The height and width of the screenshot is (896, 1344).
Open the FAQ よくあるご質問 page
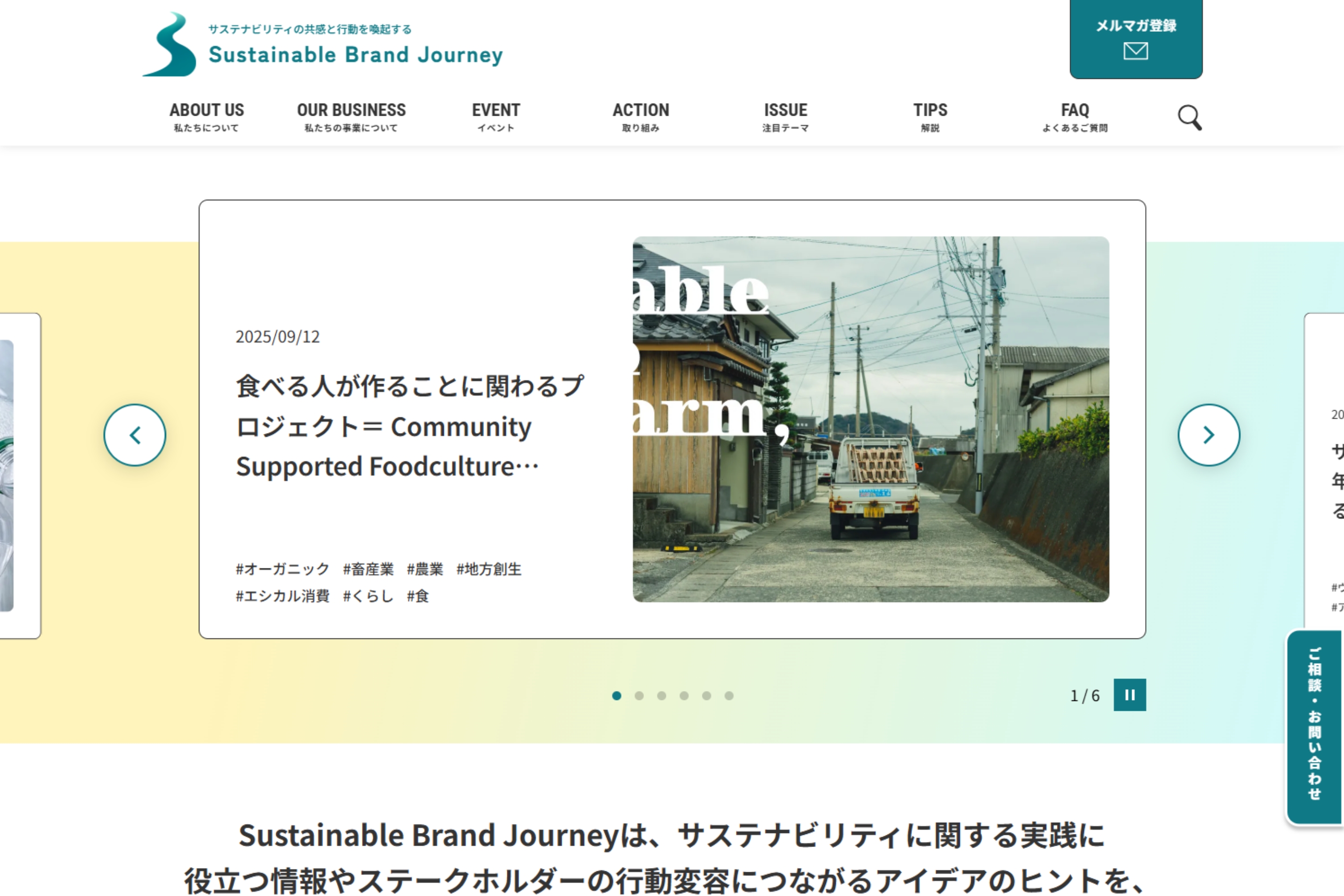coord(1074,117)
